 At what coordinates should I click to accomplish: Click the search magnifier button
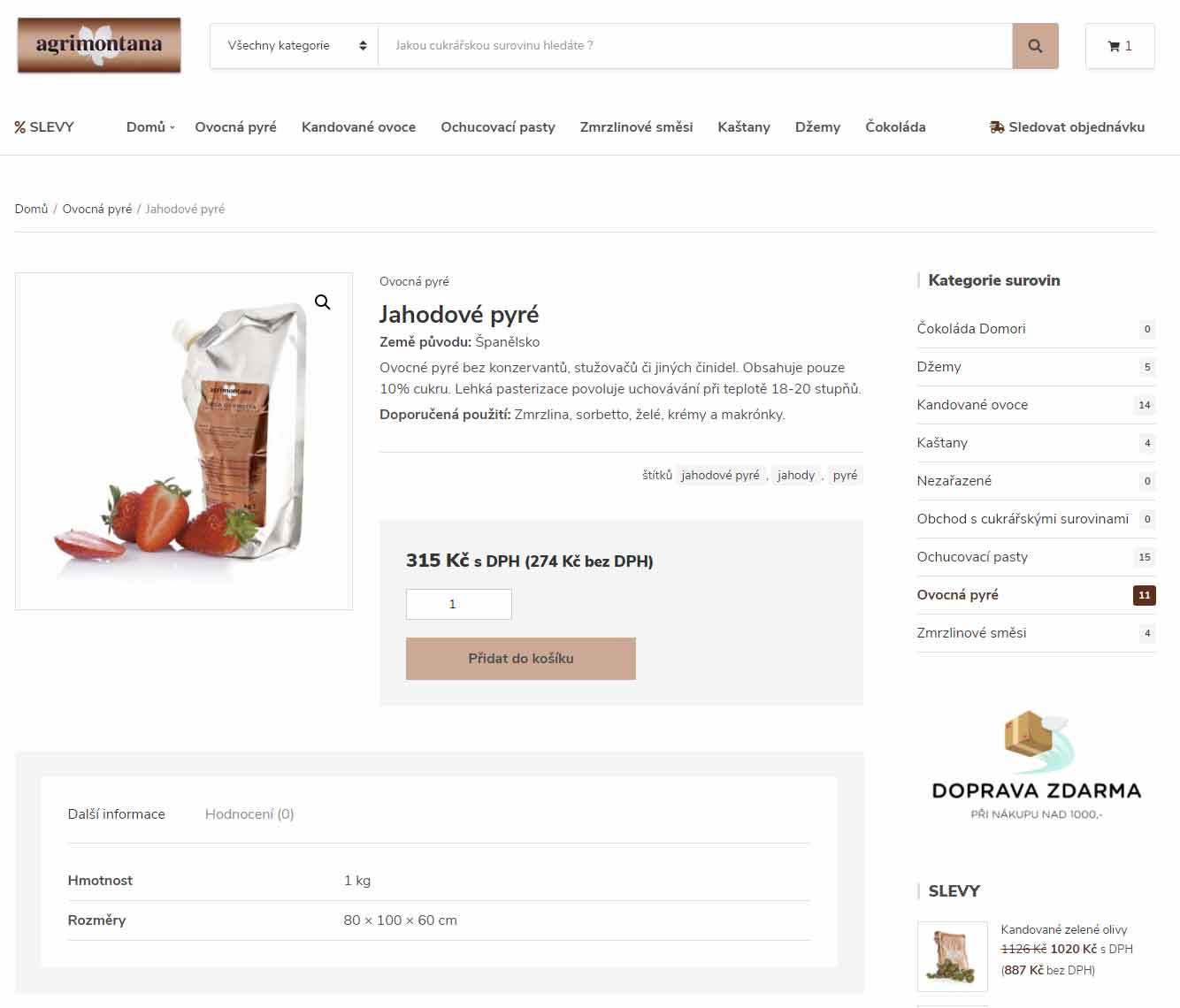tap(1035, 46)
